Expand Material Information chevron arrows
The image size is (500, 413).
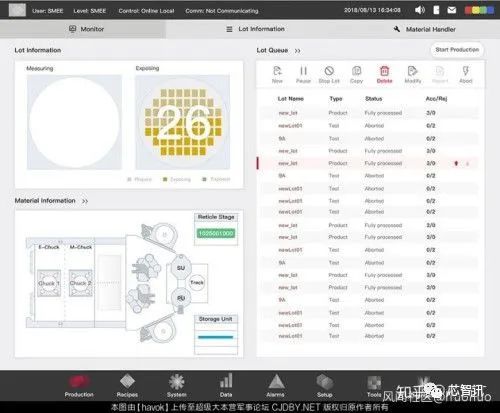tap(85, 201)
